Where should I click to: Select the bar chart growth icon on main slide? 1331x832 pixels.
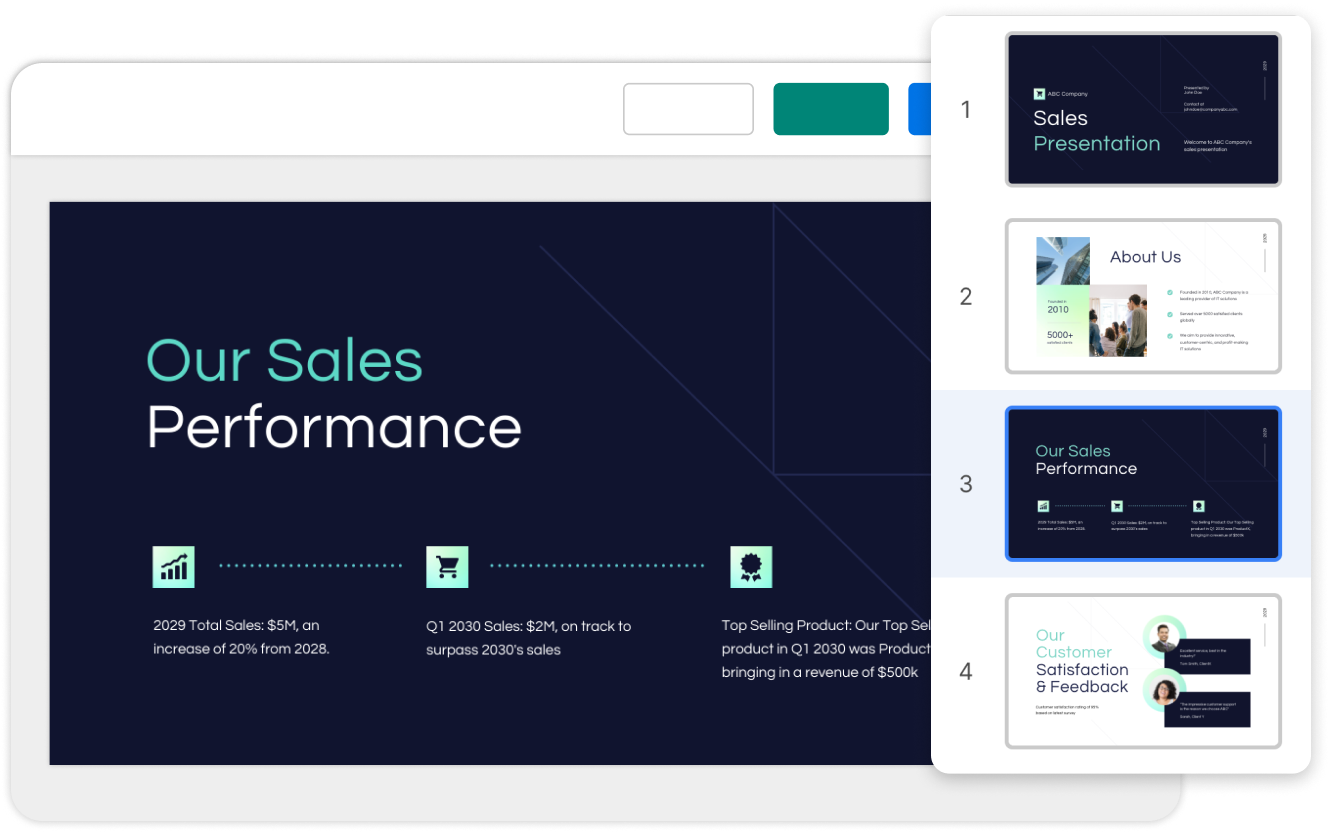[x=173, y=566]
